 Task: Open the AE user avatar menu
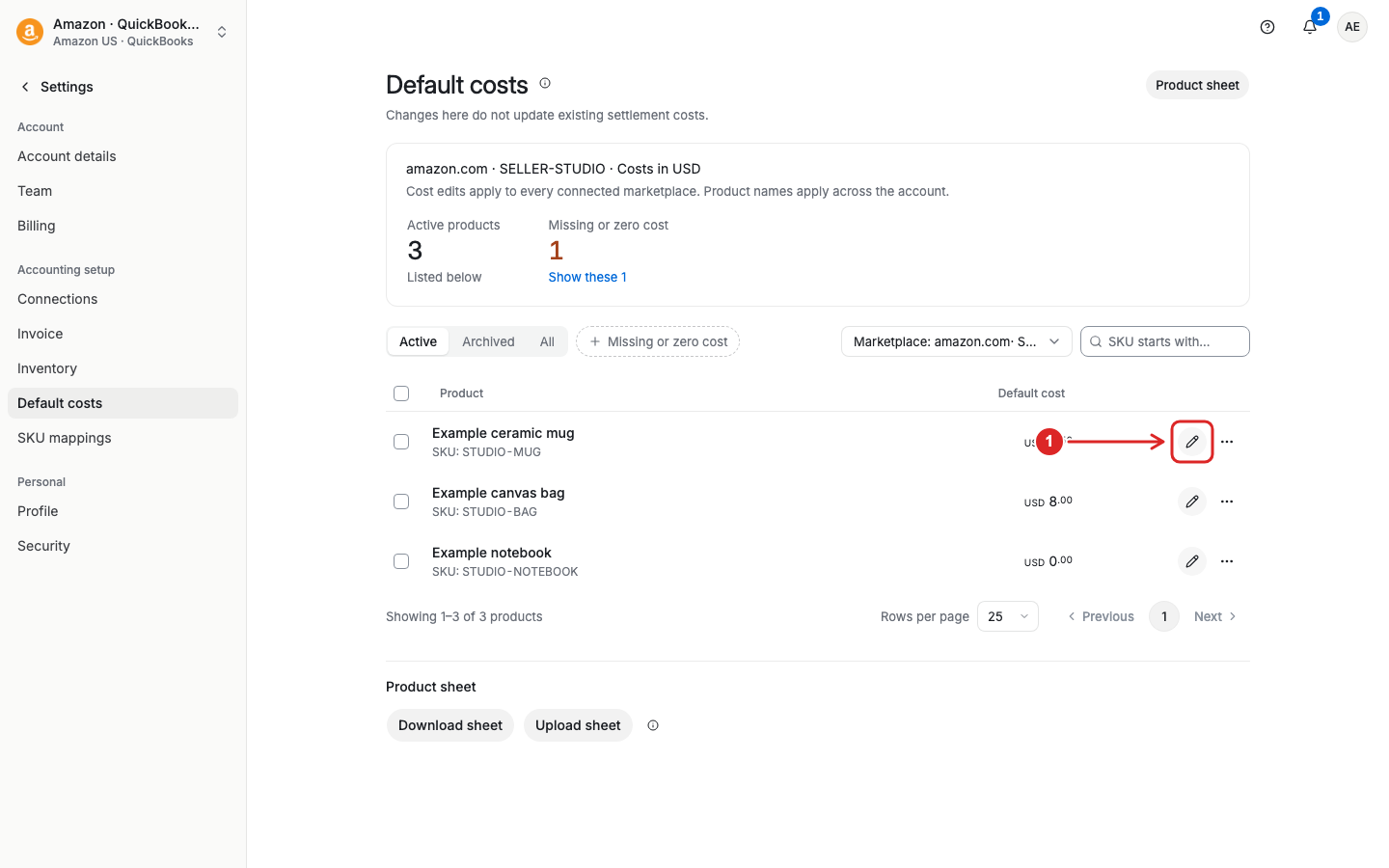(x=1352, y=27)
